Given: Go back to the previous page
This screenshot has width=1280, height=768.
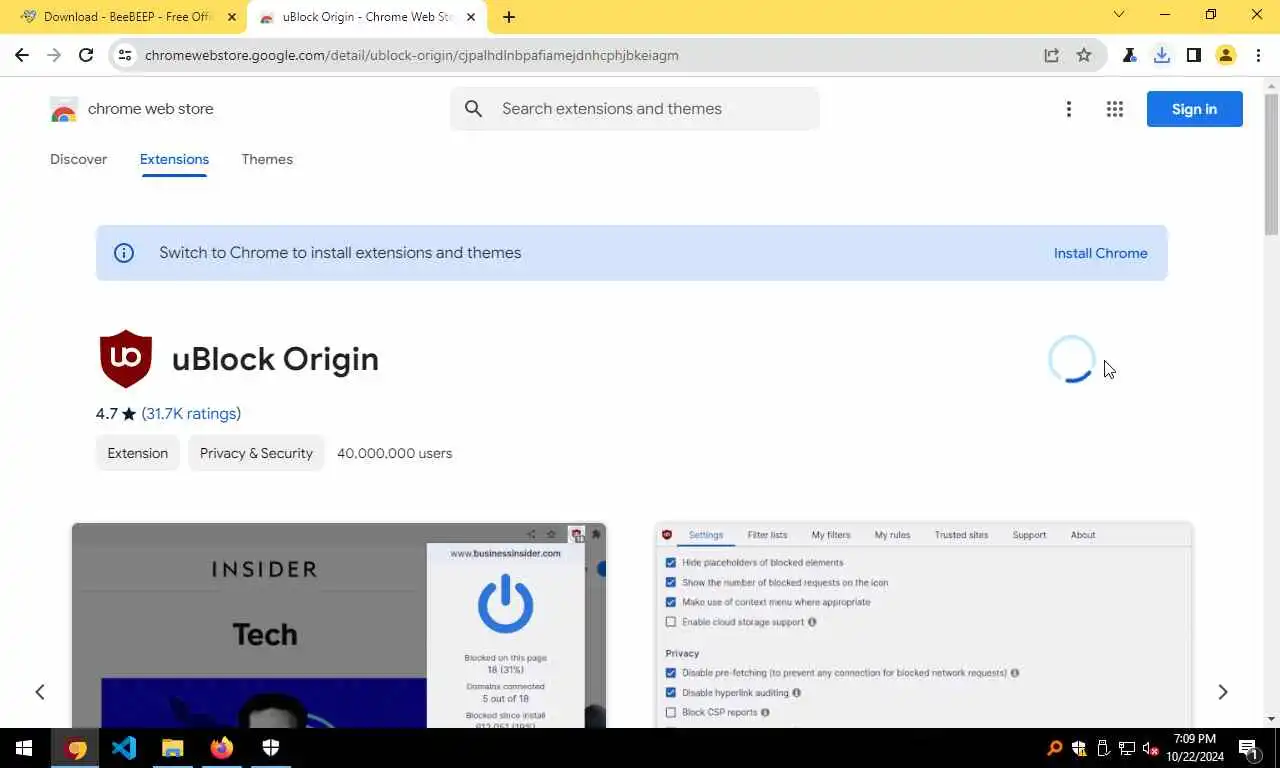Looking at the screenshot, I should point(22,55).
